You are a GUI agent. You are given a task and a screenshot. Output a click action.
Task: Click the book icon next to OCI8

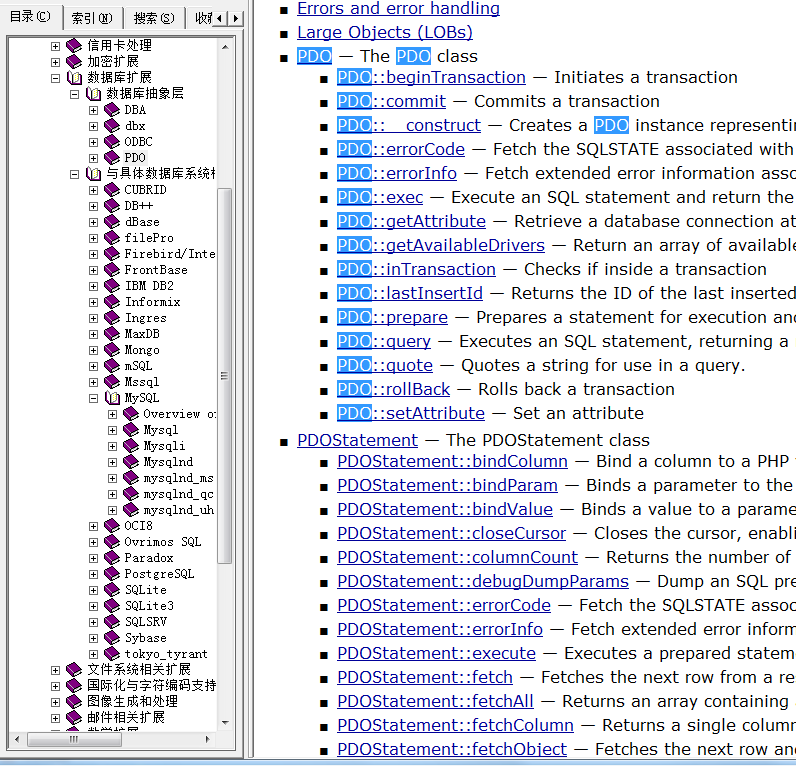[x=112, y=526]
